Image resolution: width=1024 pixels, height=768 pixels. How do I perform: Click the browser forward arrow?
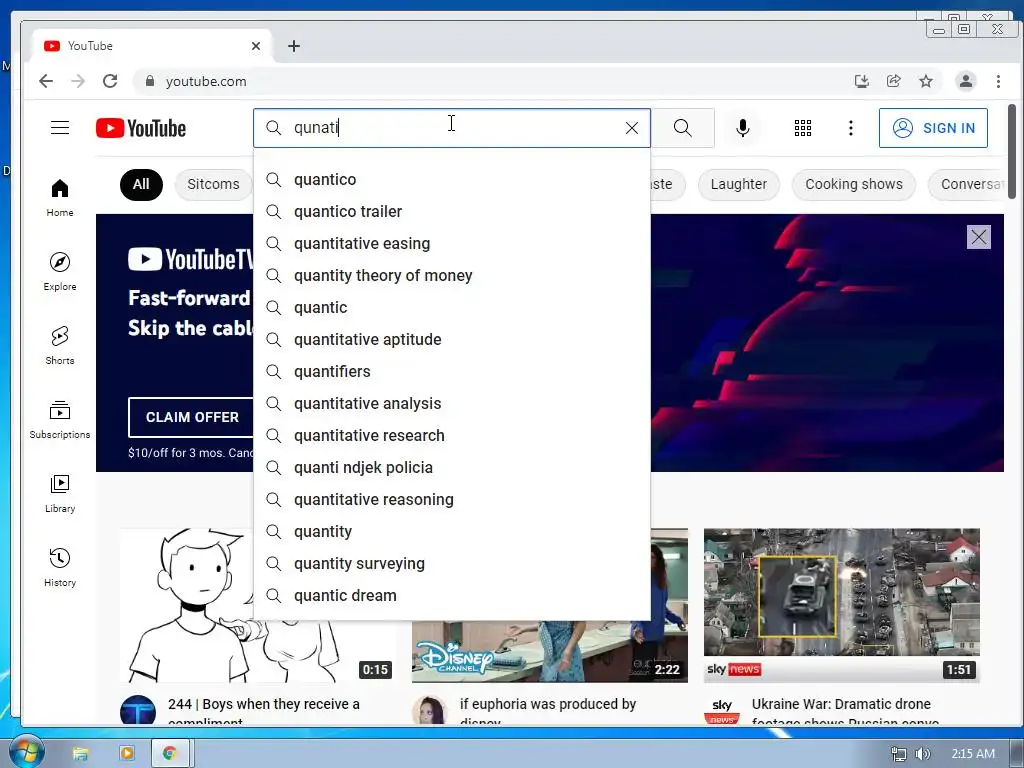[78, 81]
